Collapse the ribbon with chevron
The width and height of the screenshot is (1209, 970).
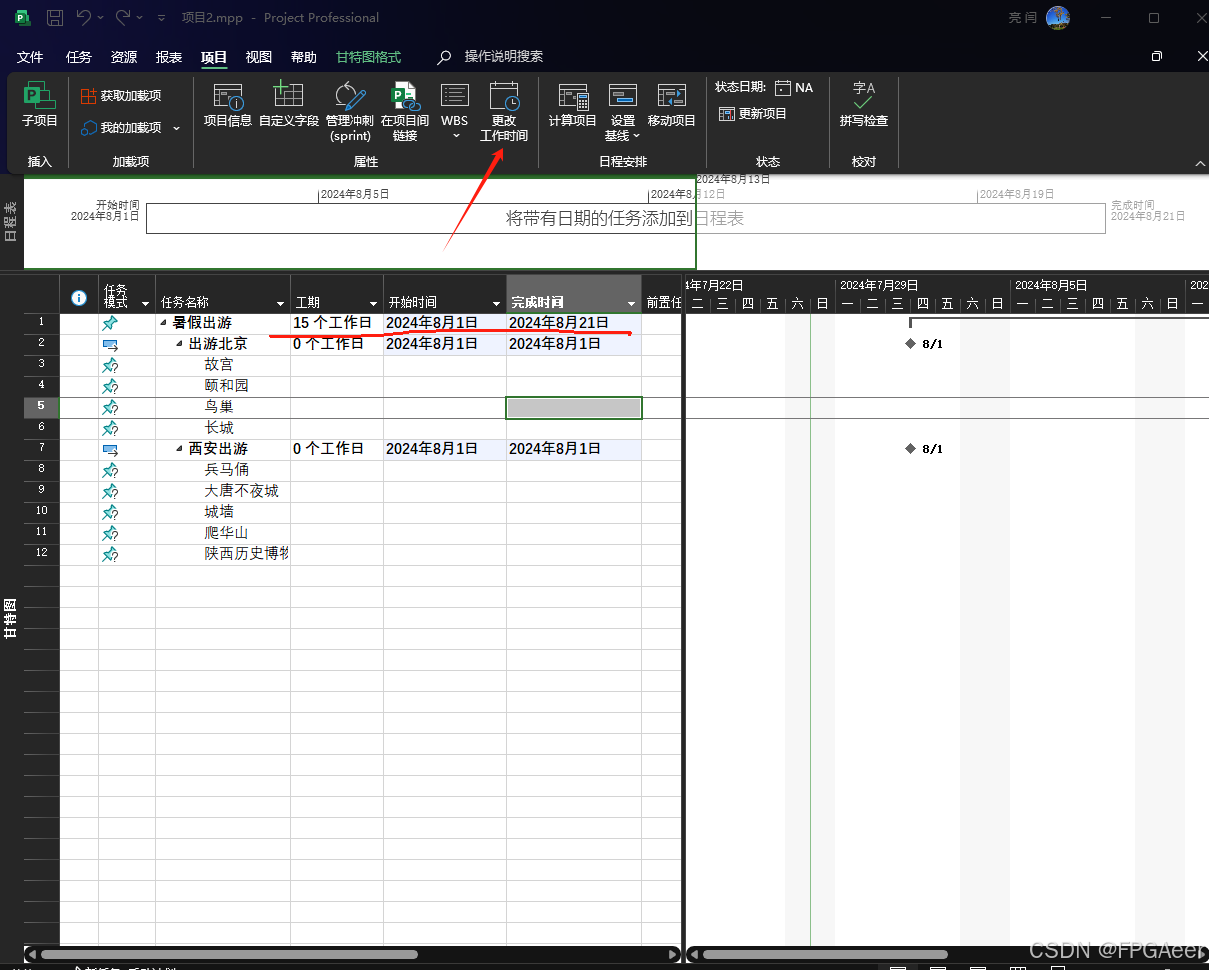click(1200, 163)
